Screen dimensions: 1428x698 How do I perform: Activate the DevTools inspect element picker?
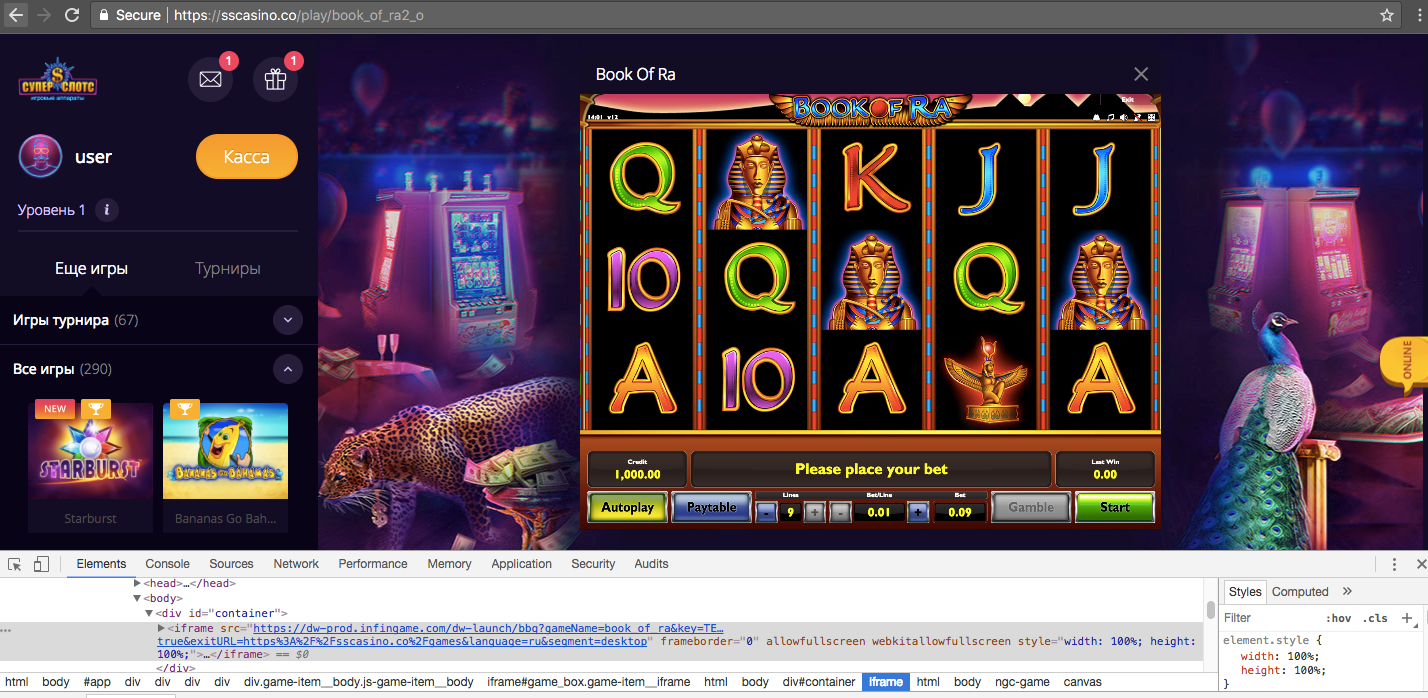(15, 564)
